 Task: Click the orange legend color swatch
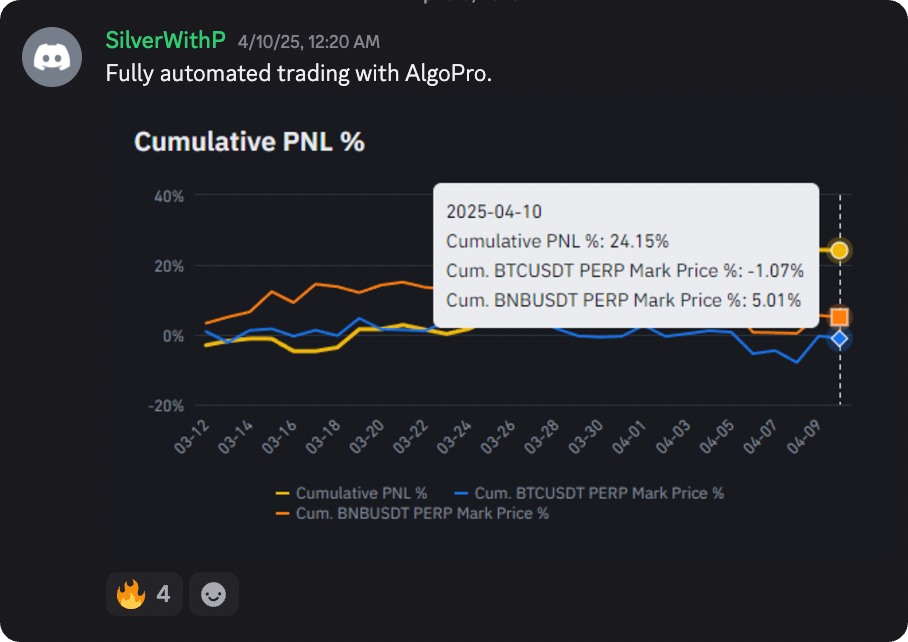click(x=282, y=513)
